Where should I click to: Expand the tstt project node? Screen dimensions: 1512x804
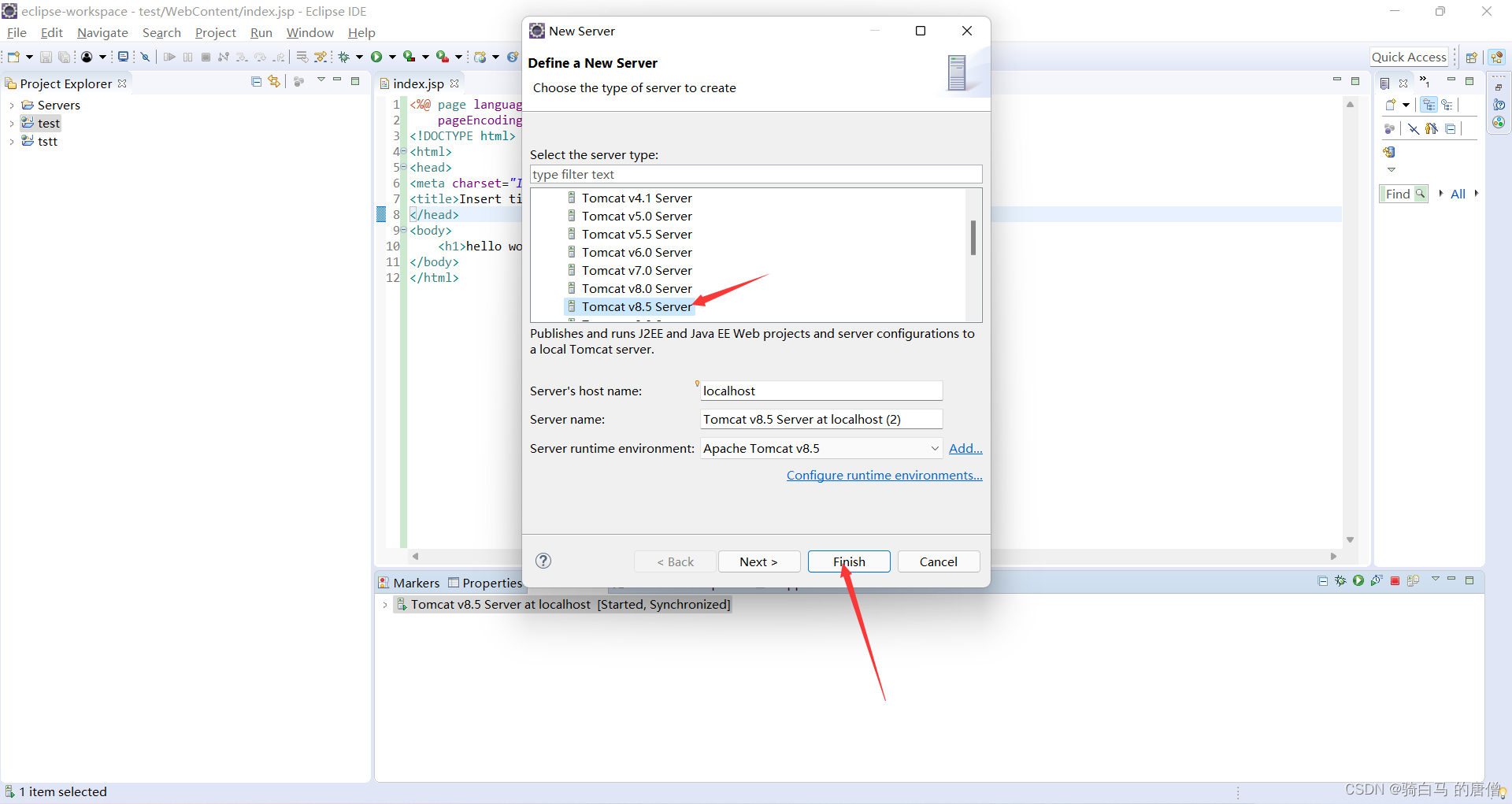pyautogui.click(x=12, y=142)
